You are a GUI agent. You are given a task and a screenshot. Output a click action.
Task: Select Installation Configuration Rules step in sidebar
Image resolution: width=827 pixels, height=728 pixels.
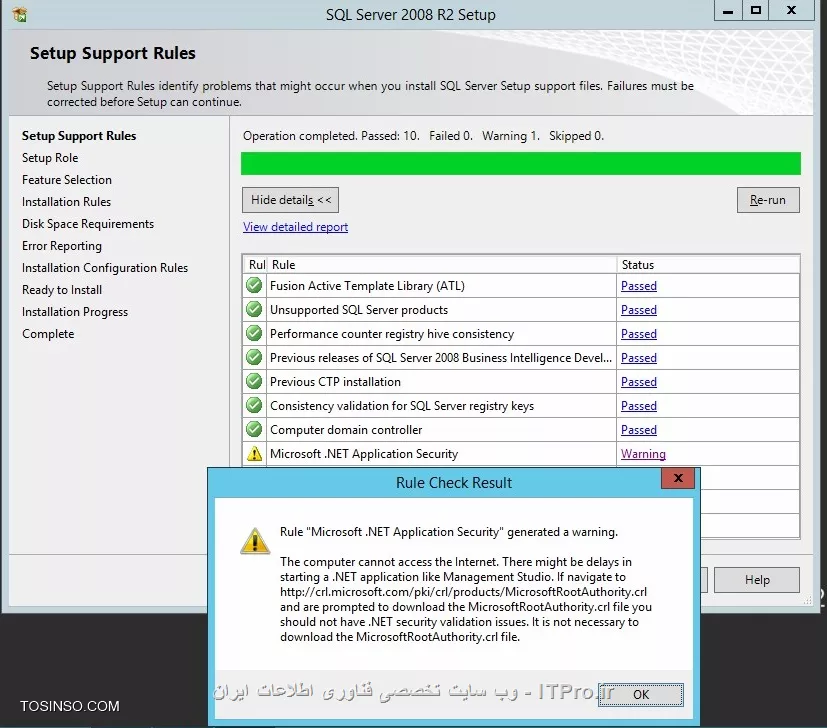point(105,268)
